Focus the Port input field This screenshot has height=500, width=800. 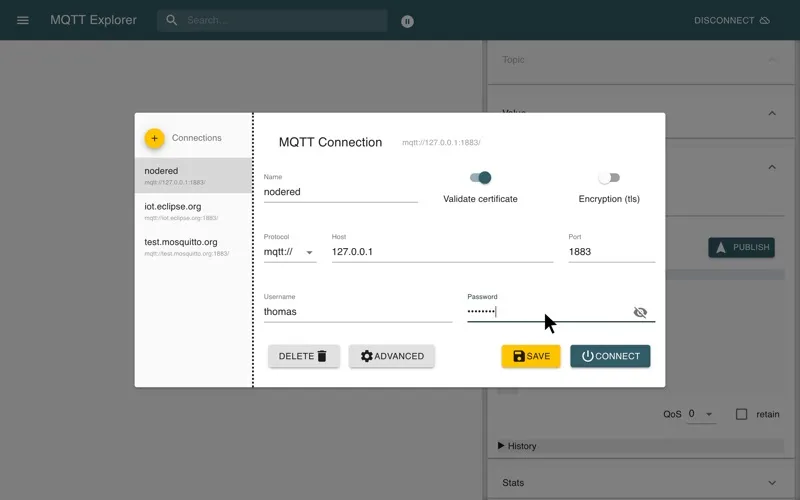pyautogui.click(x=612, y=252)
